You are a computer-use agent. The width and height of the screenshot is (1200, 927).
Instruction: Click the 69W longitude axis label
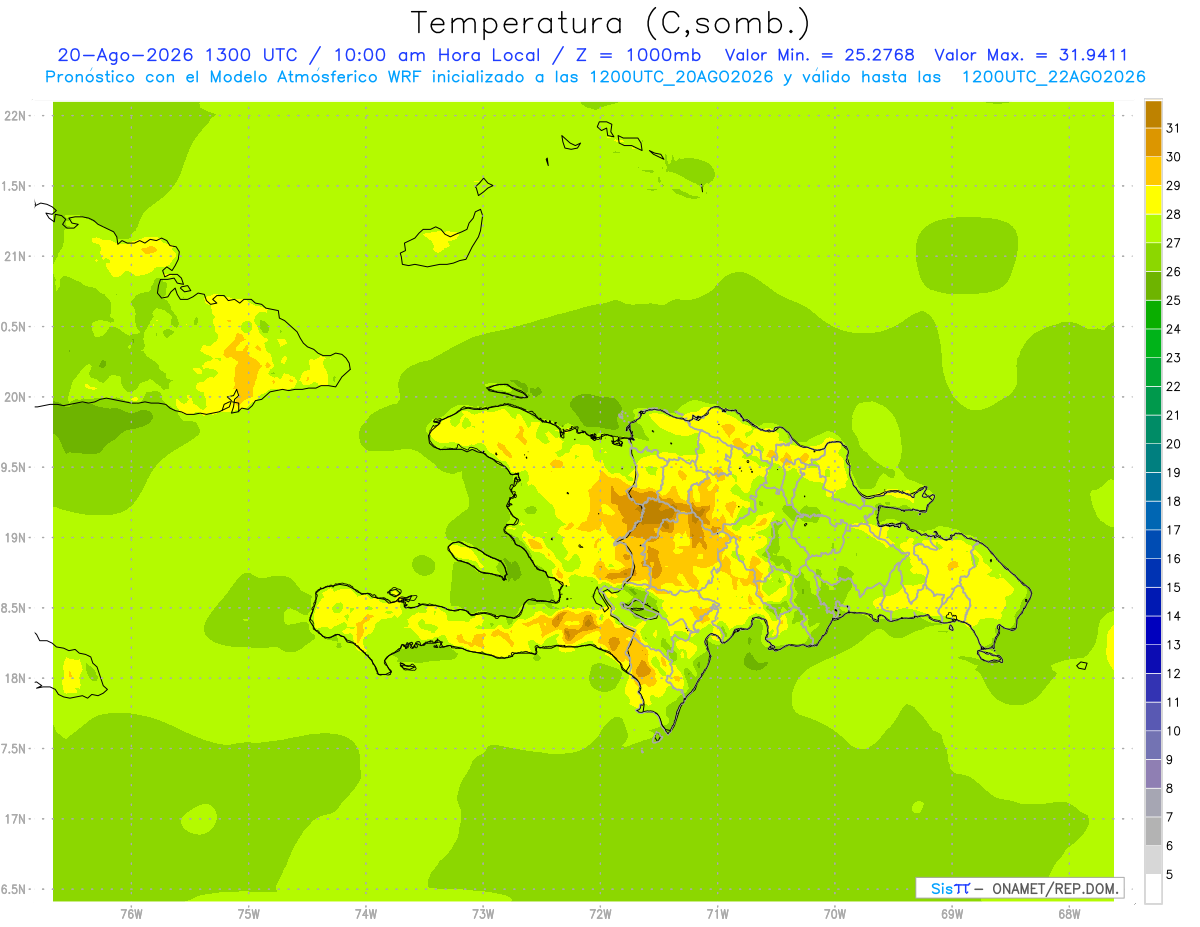pyautogui.click(x=952, y=914)
